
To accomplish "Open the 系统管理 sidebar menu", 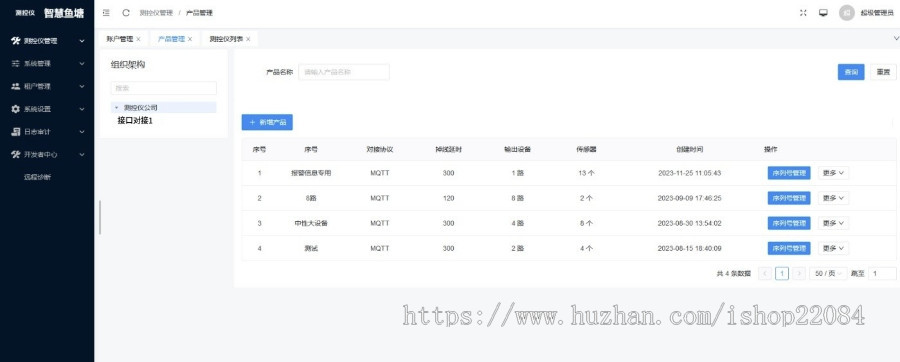I will [47, 64].
